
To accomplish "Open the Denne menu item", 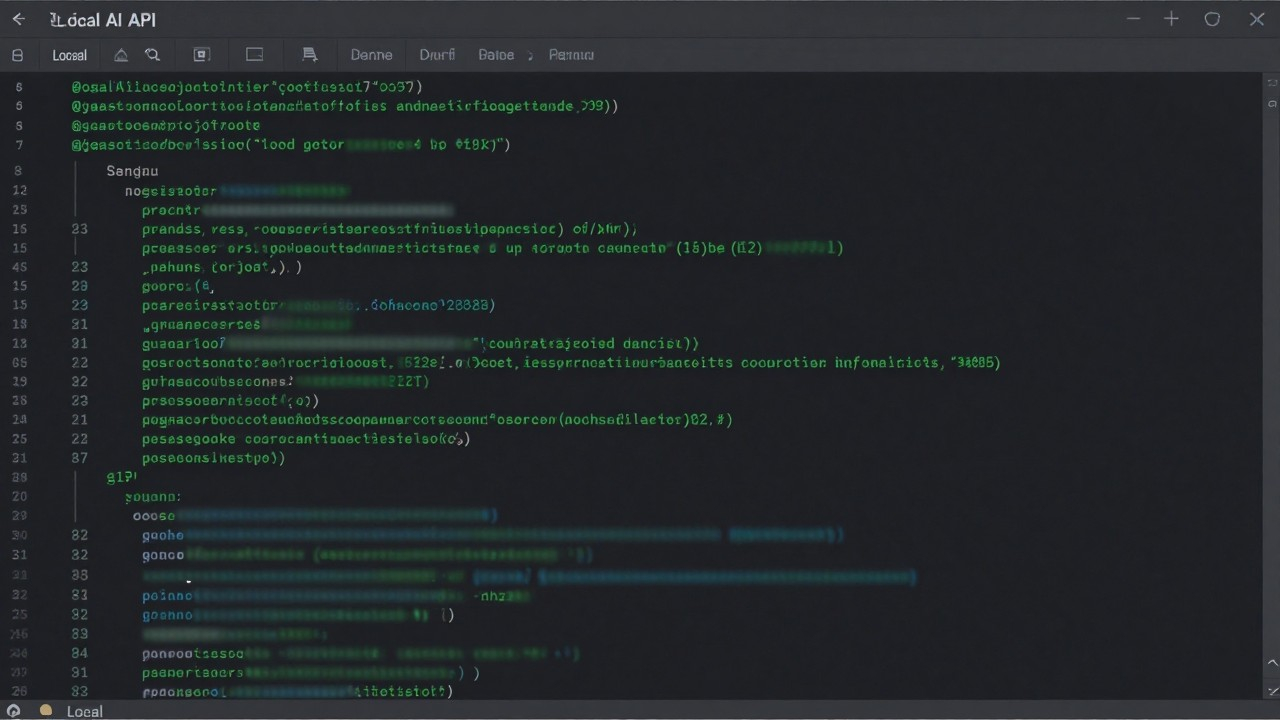I will pyautogui.click(x=371, y=55).
